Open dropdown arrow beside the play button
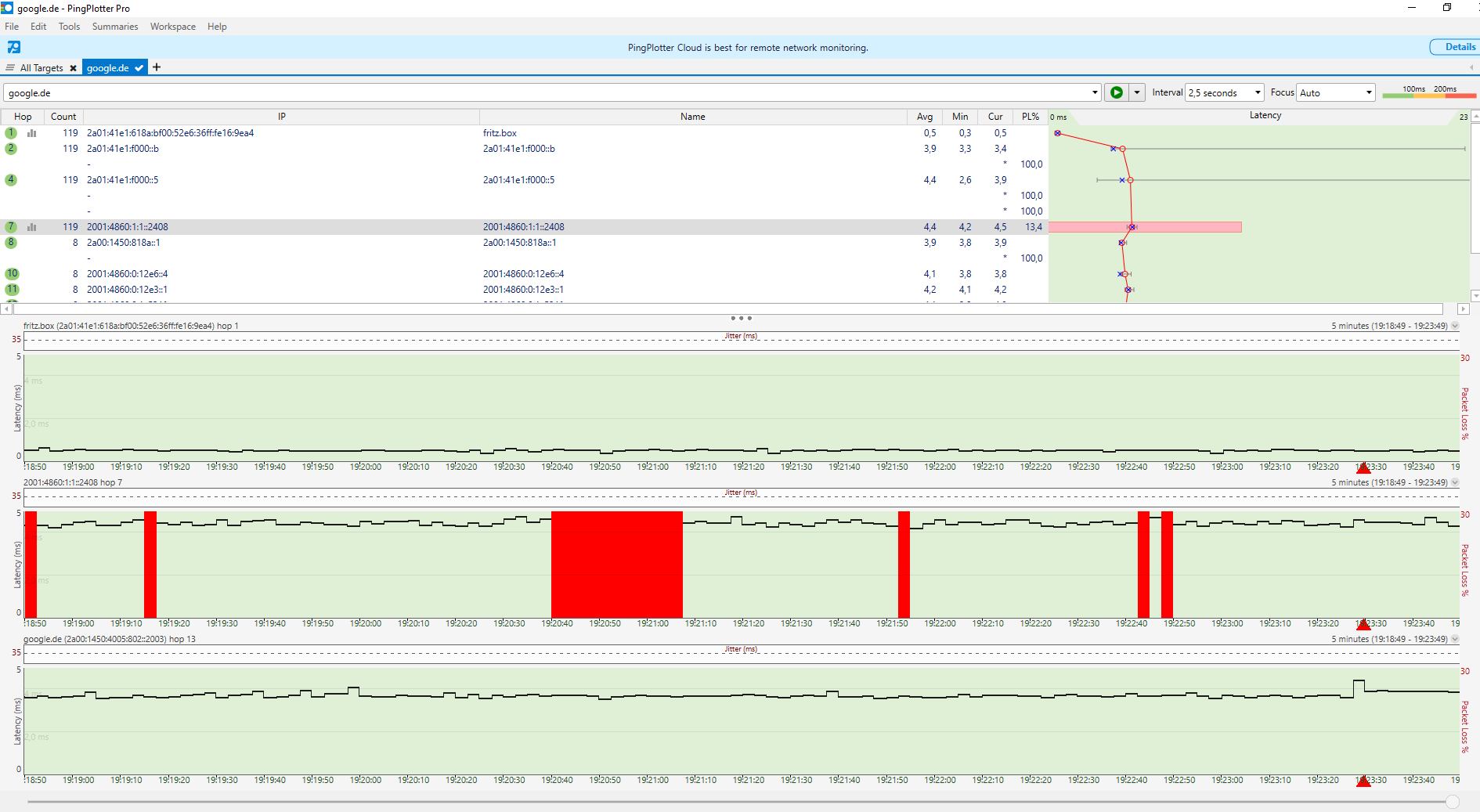This screenshot has height=812, width=1480. point(1137,92)
